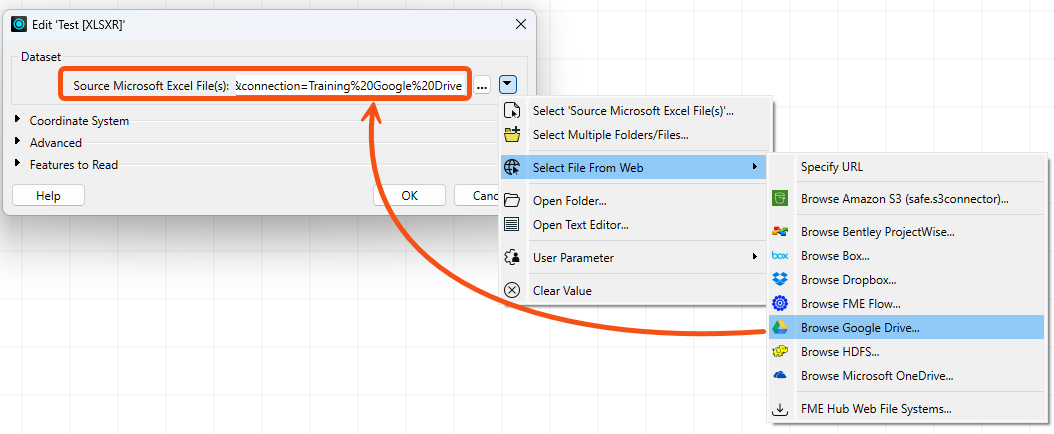The height and width of the screenshot is (434, 1054).
Task: Choose Open Text Editor... from the menu
Action: (x=636, y=224)
